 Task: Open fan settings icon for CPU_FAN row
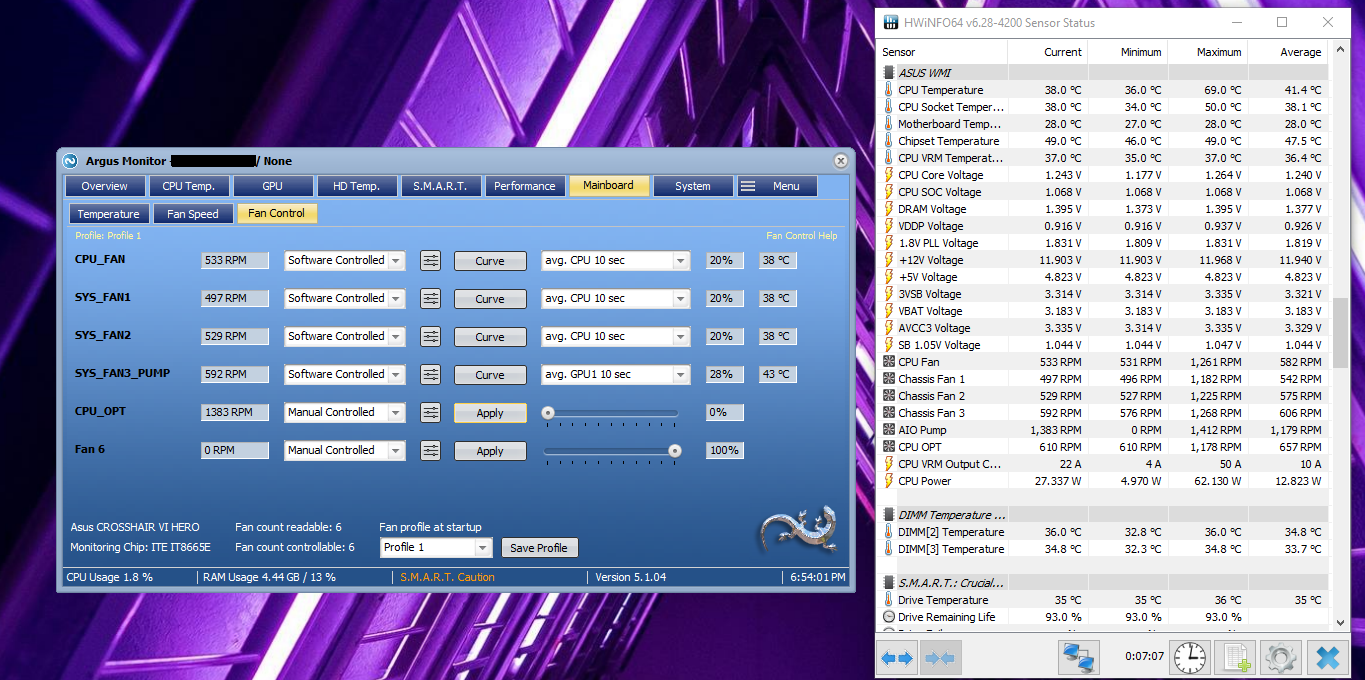pos(430,261)
